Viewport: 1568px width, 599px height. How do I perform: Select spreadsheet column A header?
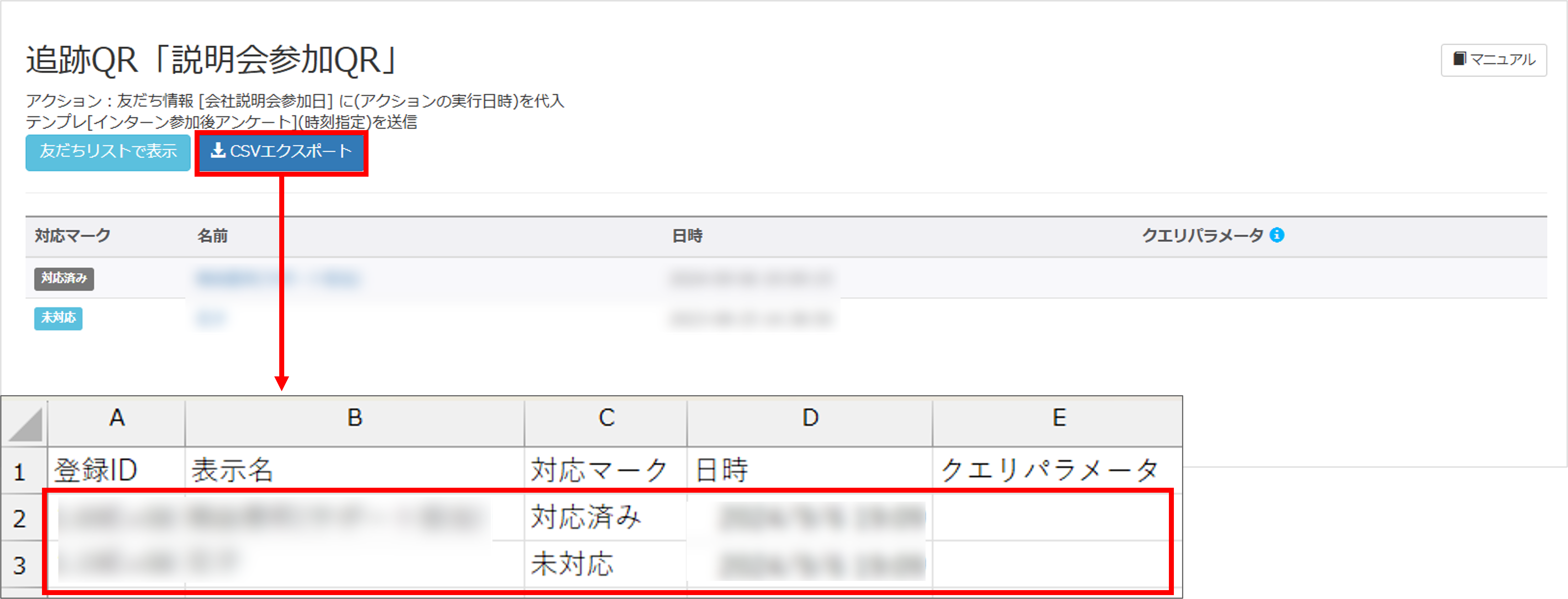pos(117,418)
